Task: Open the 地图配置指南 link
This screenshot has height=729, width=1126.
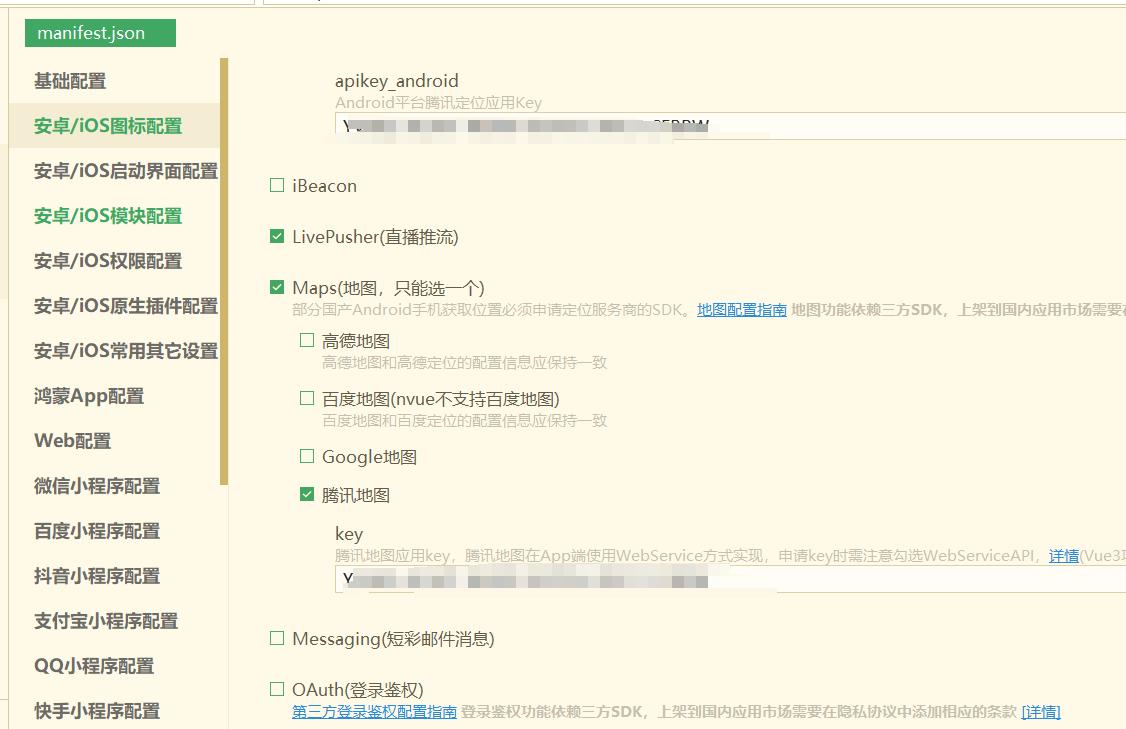Action: (x=741, y=310)
